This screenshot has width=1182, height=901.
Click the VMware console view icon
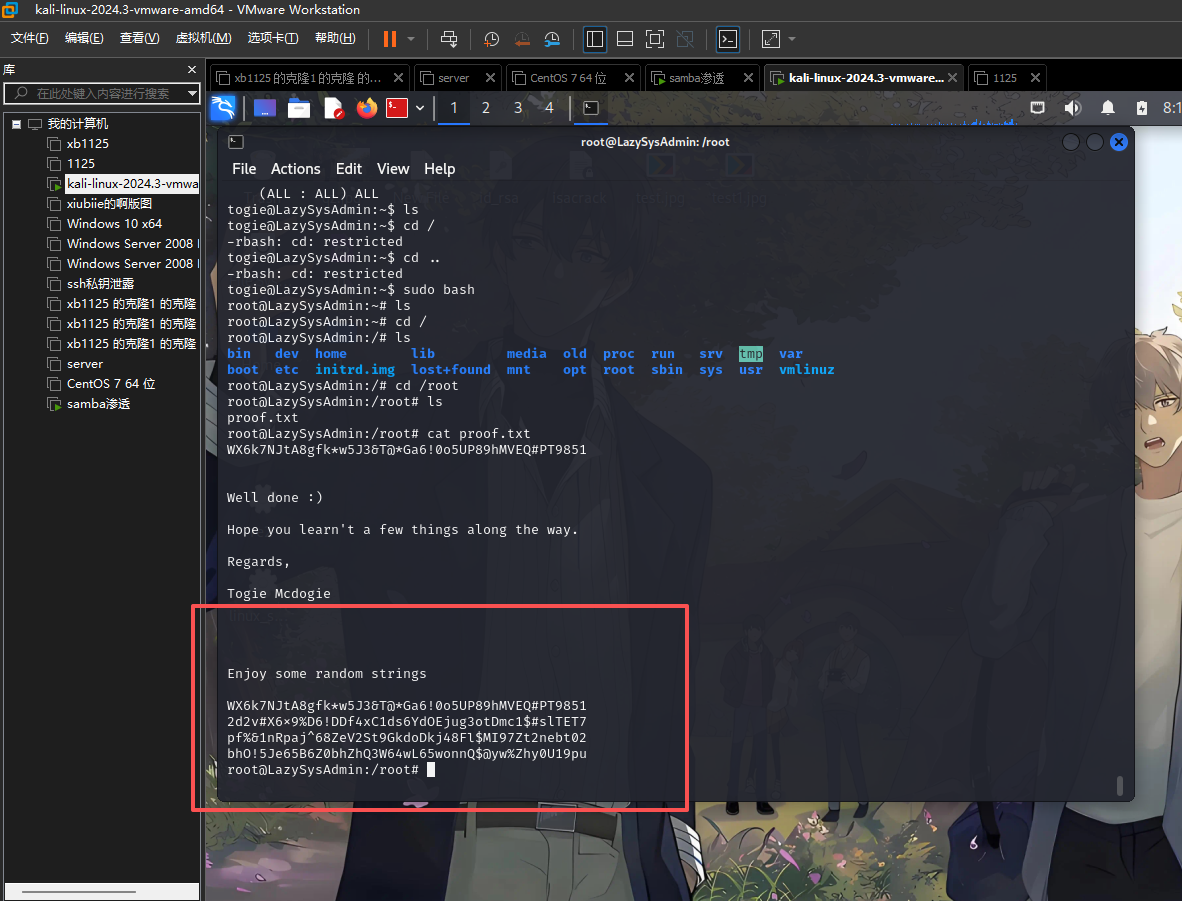pyautogui.click(x=729, y=39)
